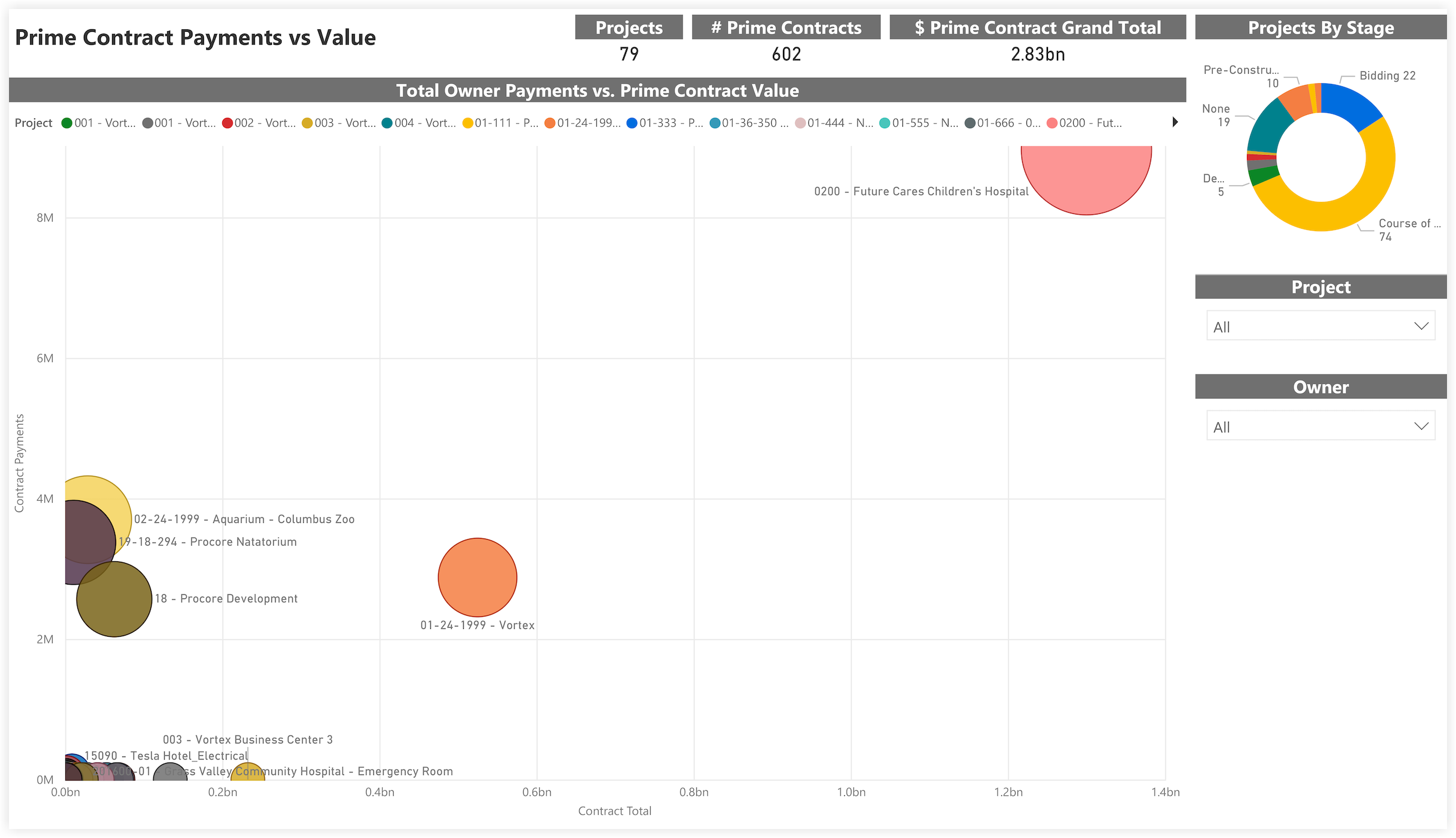Click 01-36-350 legend entry
The image size is (1456, 838).
pos(749,123)
